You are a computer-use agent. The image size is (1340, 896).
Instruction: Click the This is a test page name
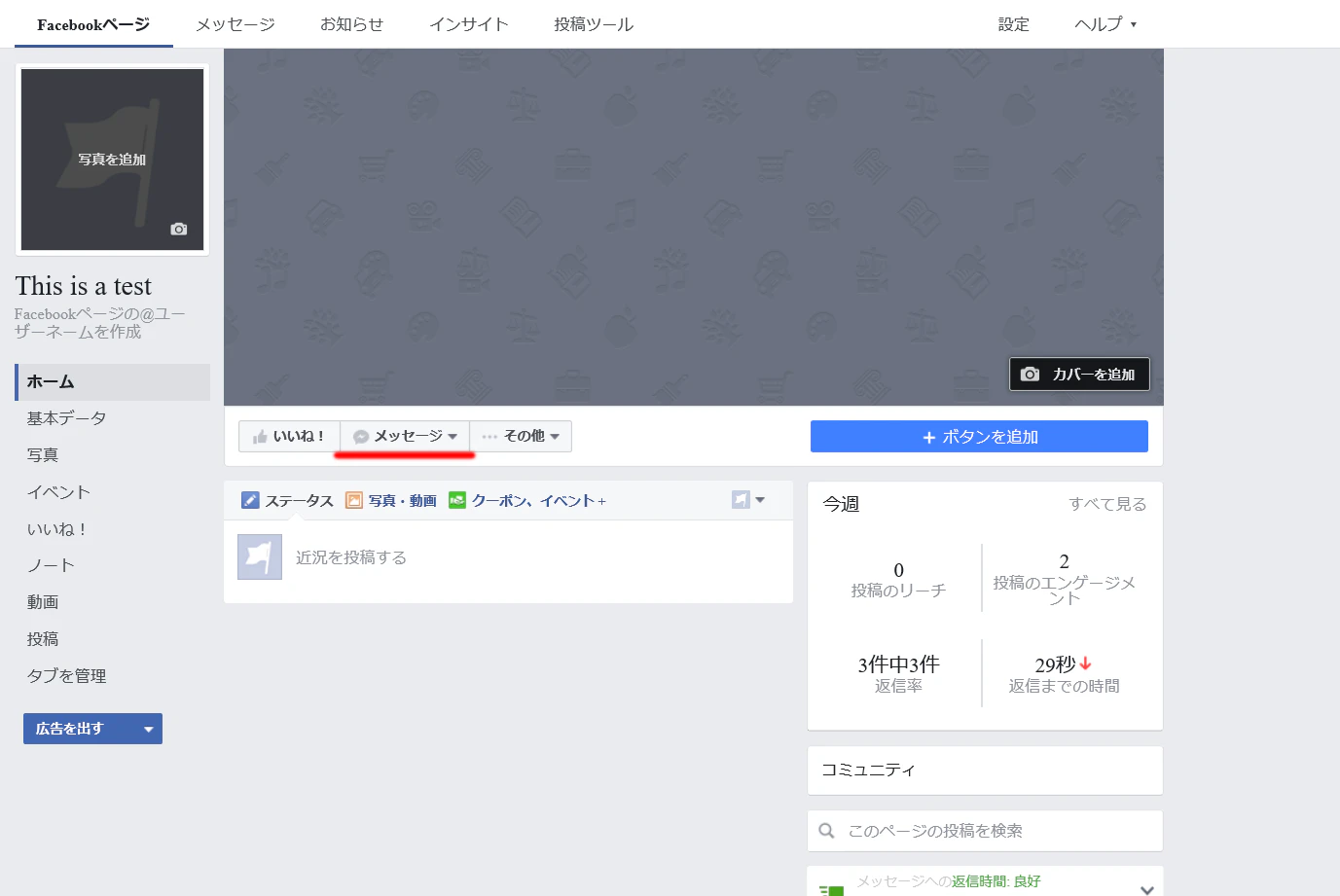coord(84,286)
